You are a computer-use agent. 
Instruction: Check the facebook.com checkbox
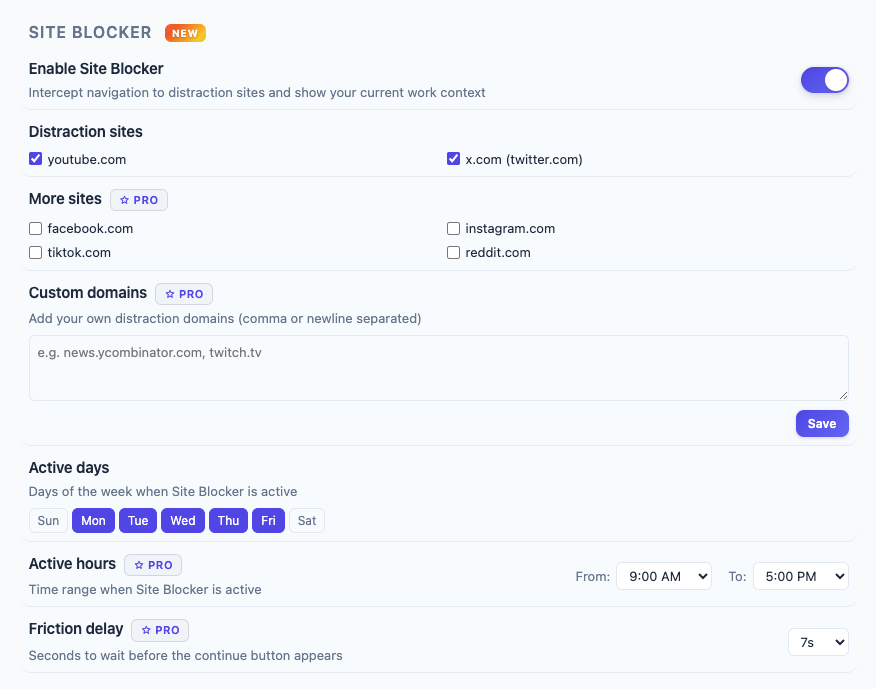tap(35, 228)
